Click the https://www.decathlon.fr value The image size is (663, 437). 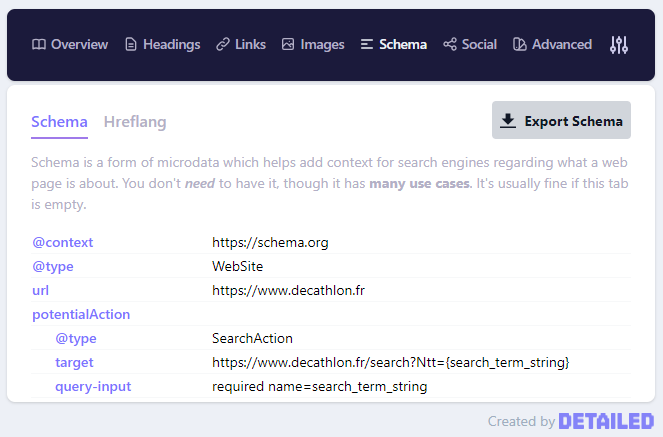pos(288,290)
